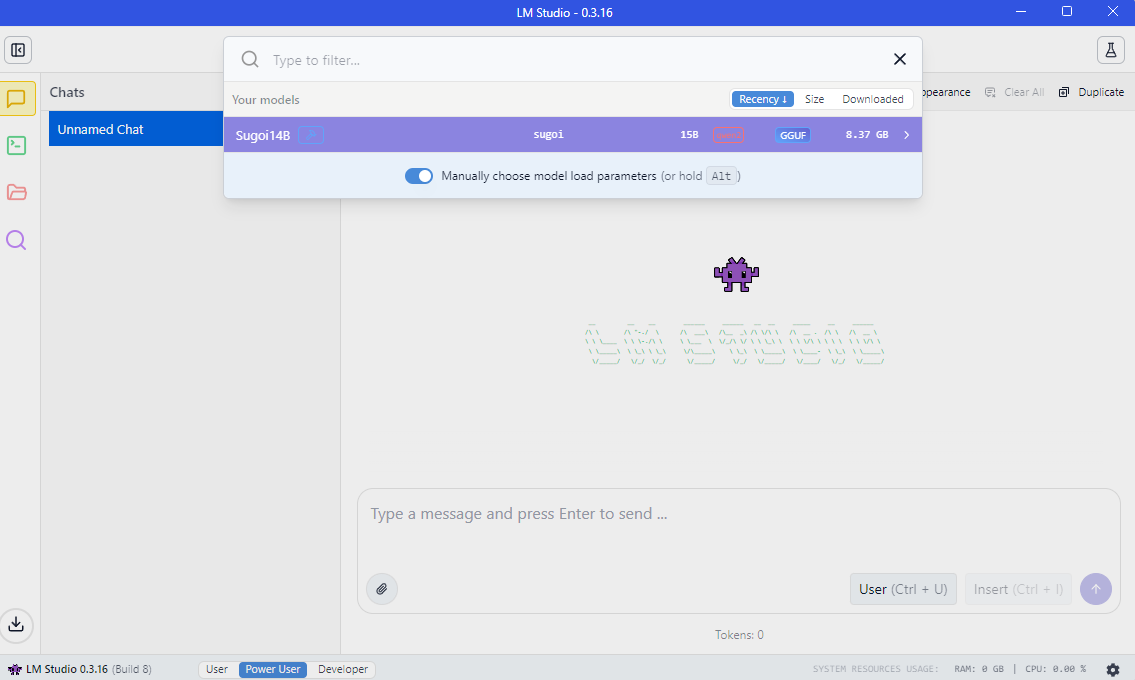Expand the Sugoi14B model row chevron
Screen dimensions: 1135x680
[x=906, y=135]
